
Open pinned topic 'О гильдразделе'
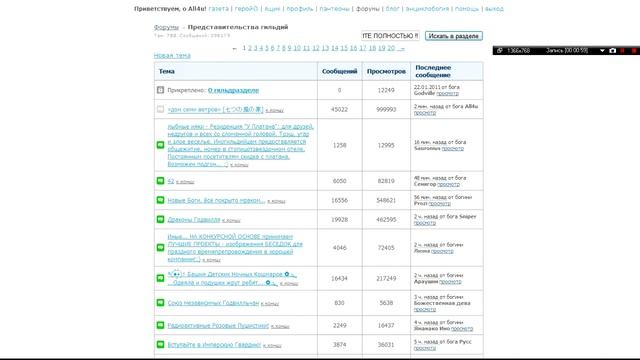click(x=233, y=90)
